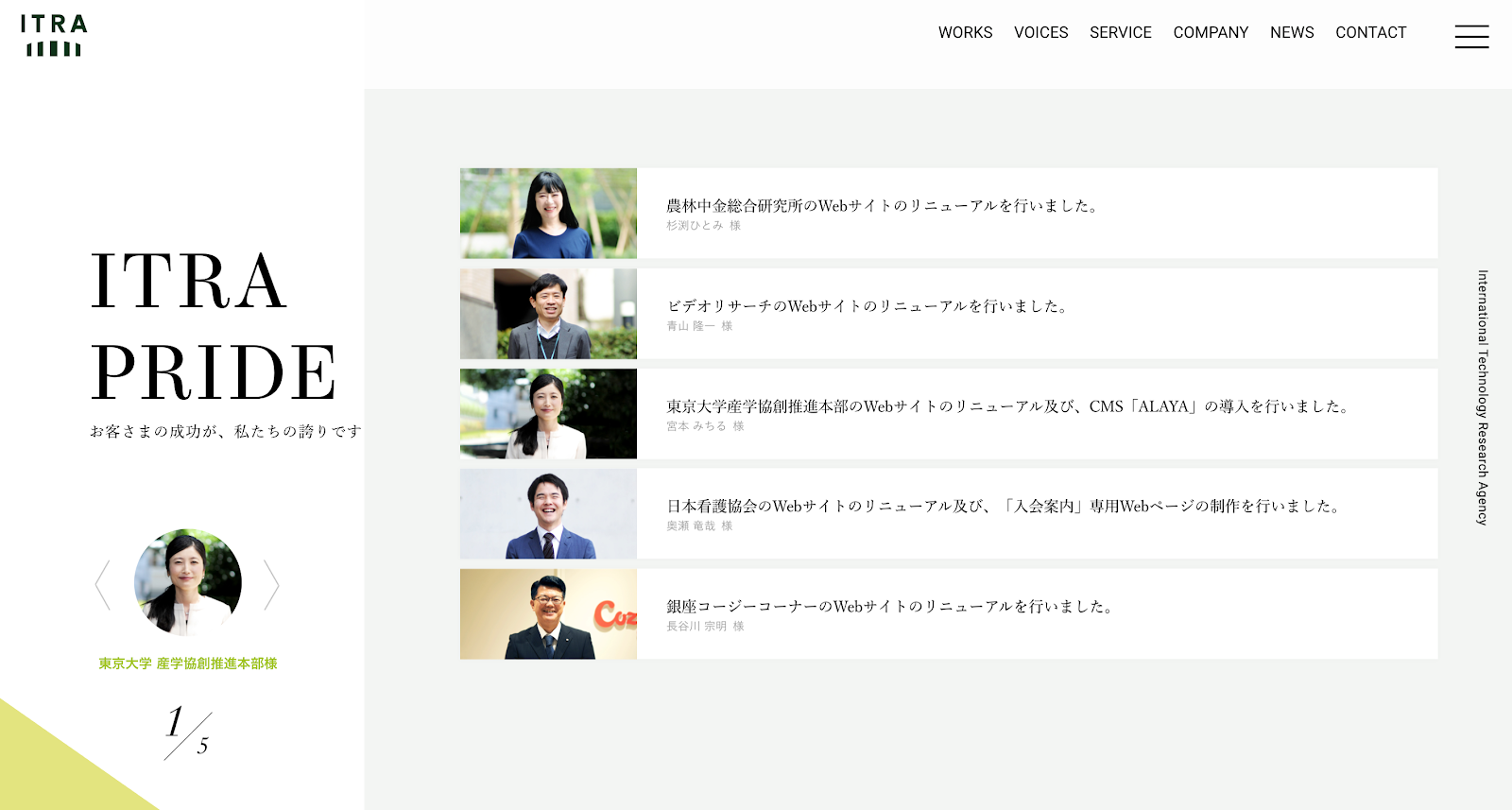Show next client with right arrow
Viewport: 1512px width, 810px height.
pyautogui.click(x=271, y=585)
